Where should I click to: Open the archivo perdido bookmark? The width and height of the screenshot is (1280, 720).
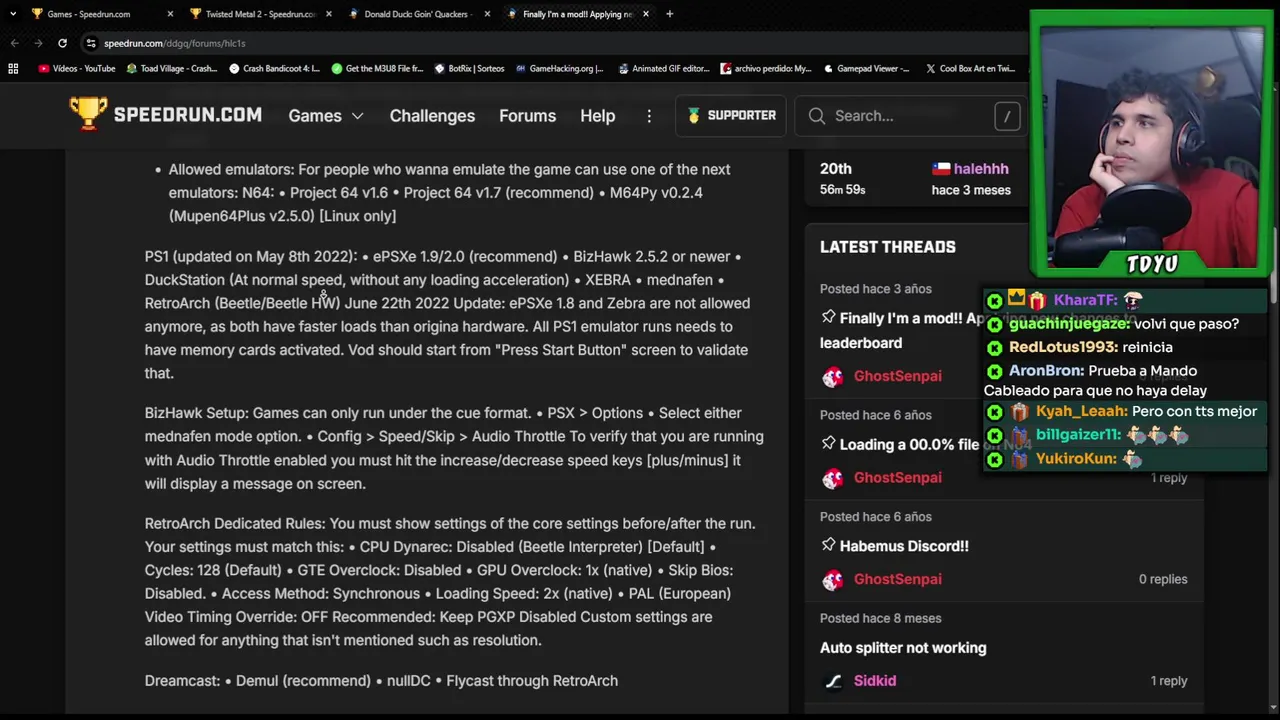tap(765, 69)
